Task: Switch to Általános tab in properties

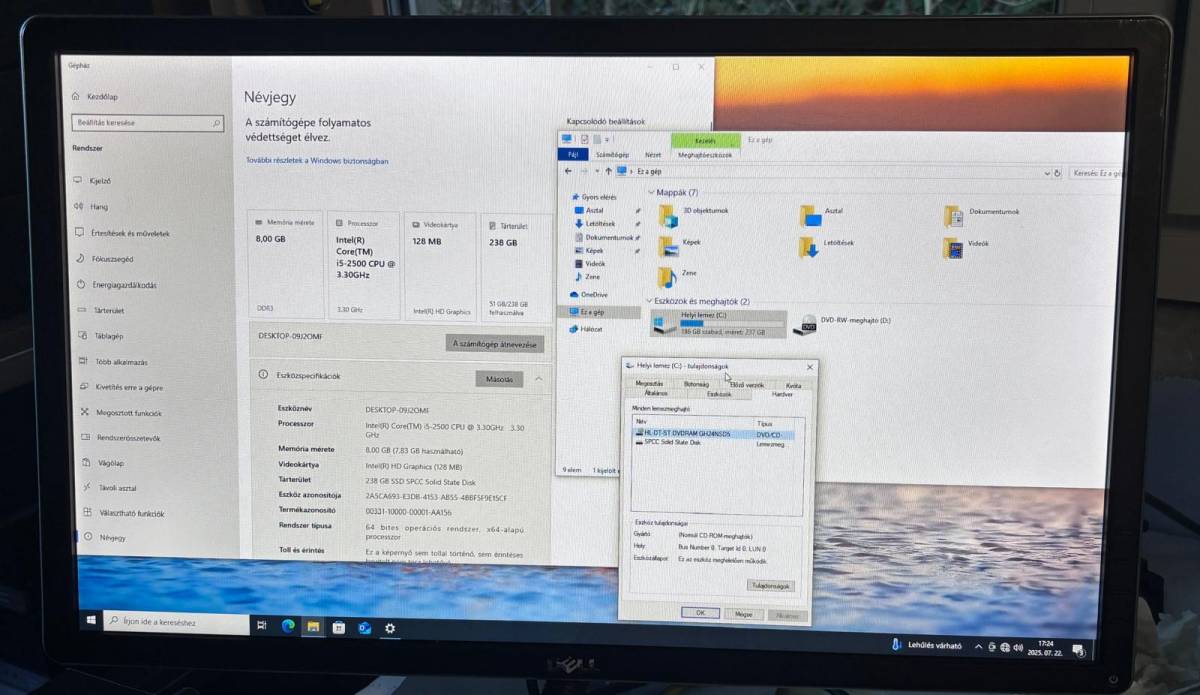Action: (656, 393)
